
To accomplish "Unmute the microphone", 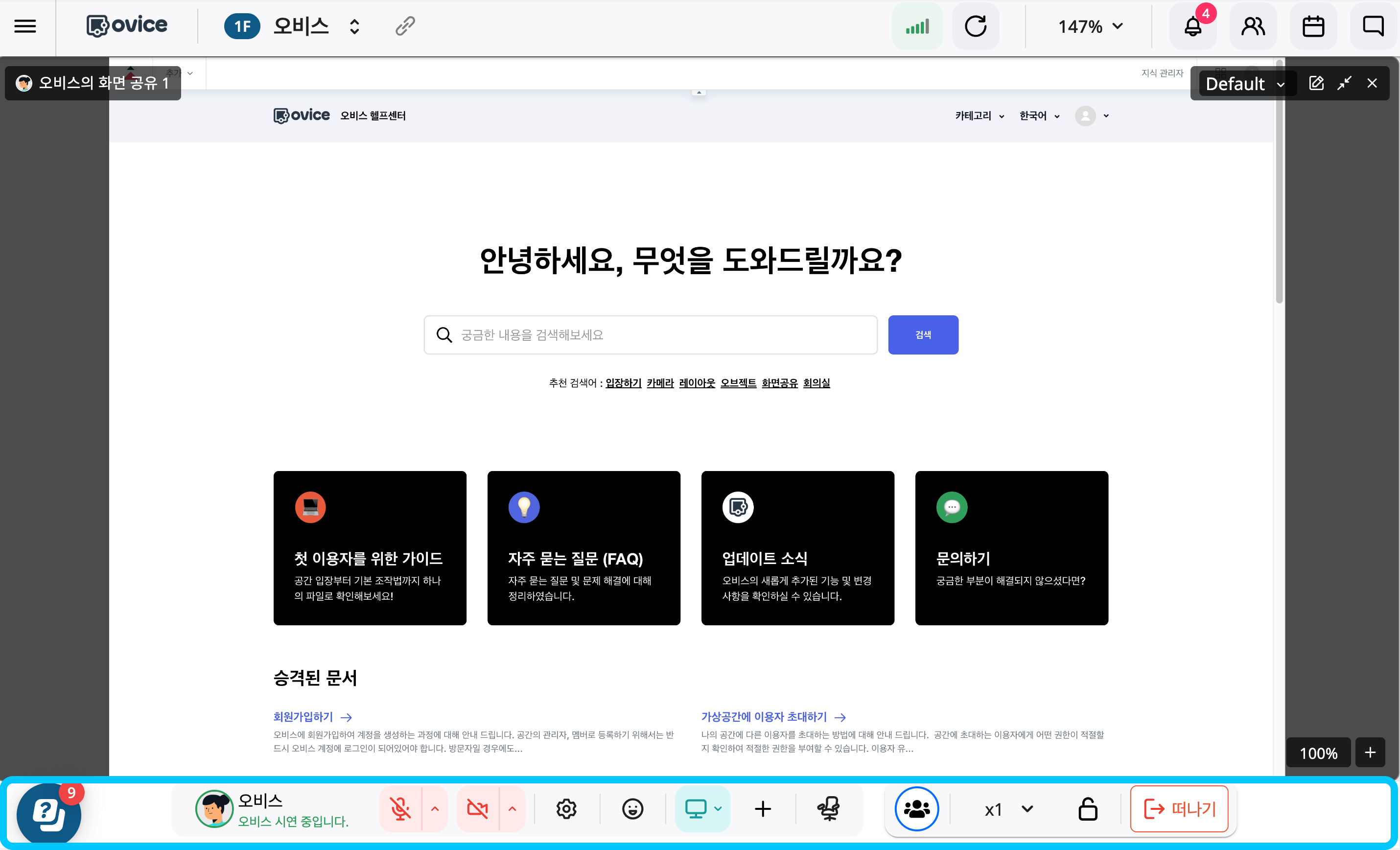I will [400, 808].
